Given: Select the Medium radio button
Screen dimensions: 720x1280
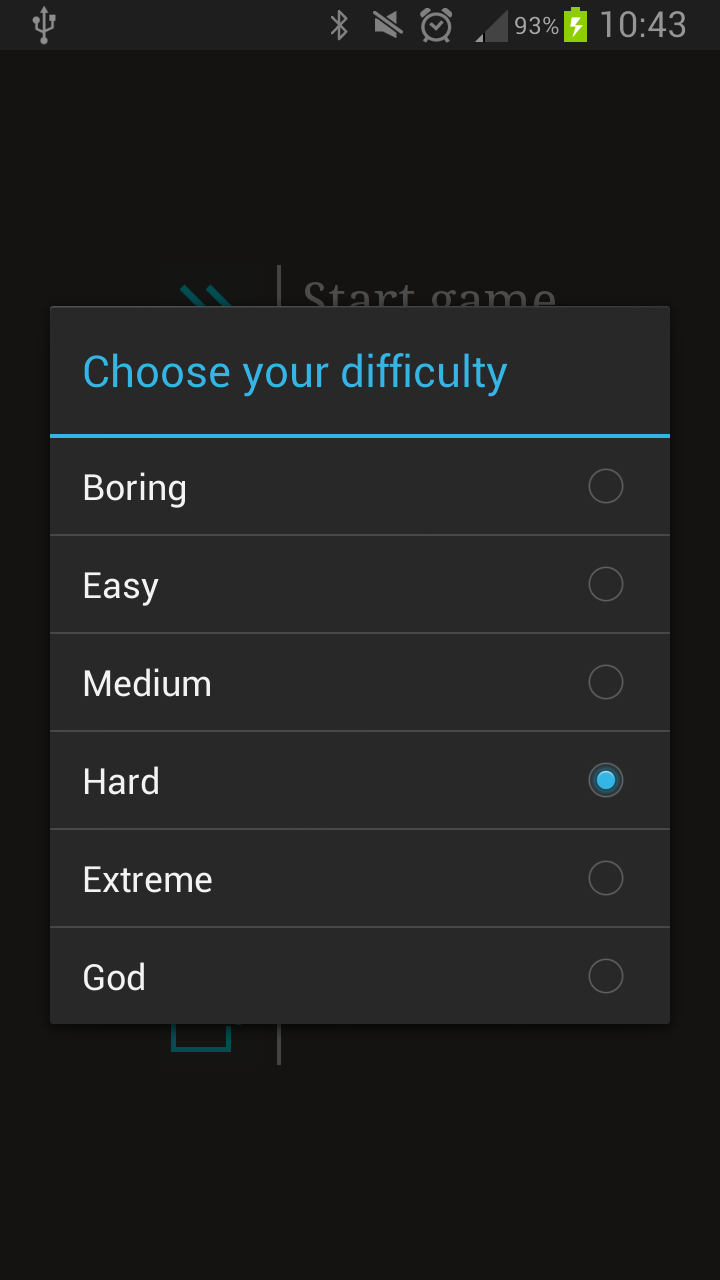Looking at the screenshot, I should (x=606, y=683).
